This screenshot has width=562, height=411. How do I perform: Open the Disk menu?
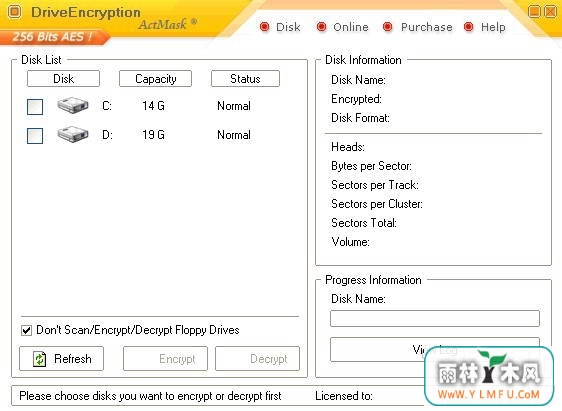[x=288, y=27]
